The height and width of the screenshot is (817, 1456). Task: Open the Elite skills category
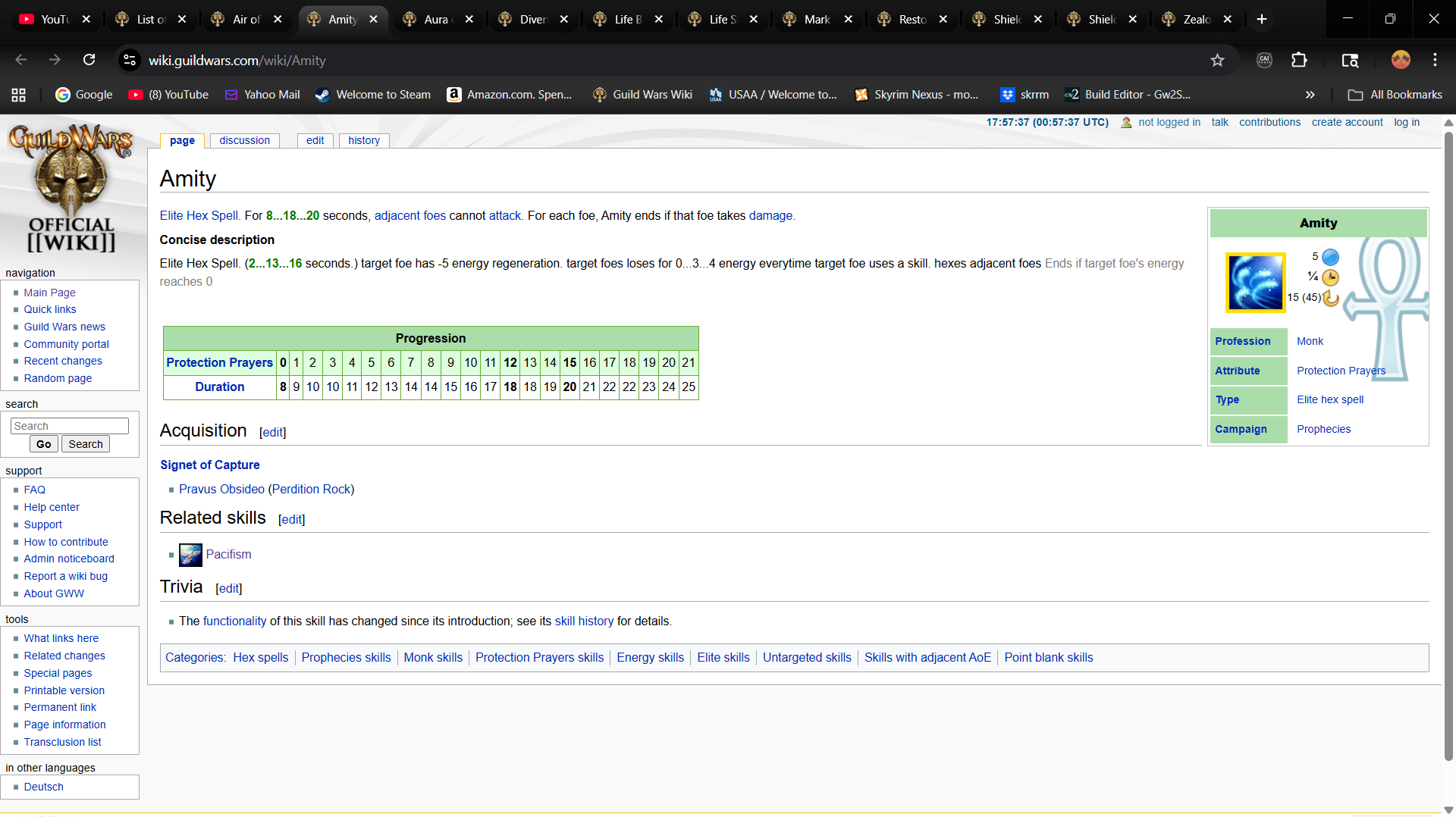pos(723,658)
